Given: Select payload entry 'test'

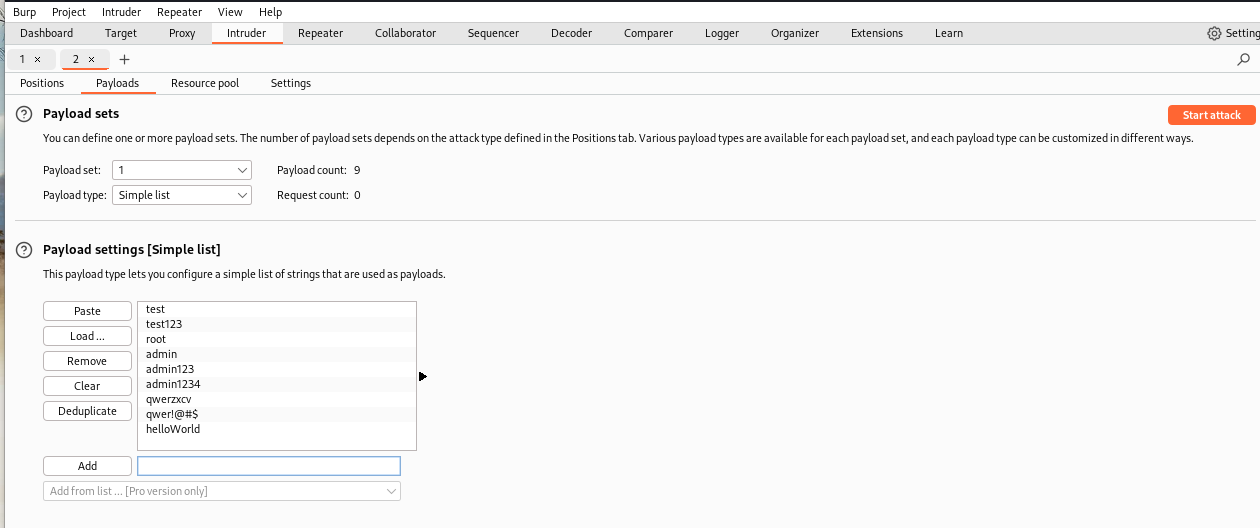Looking at the screenshot, I should 277,309.
